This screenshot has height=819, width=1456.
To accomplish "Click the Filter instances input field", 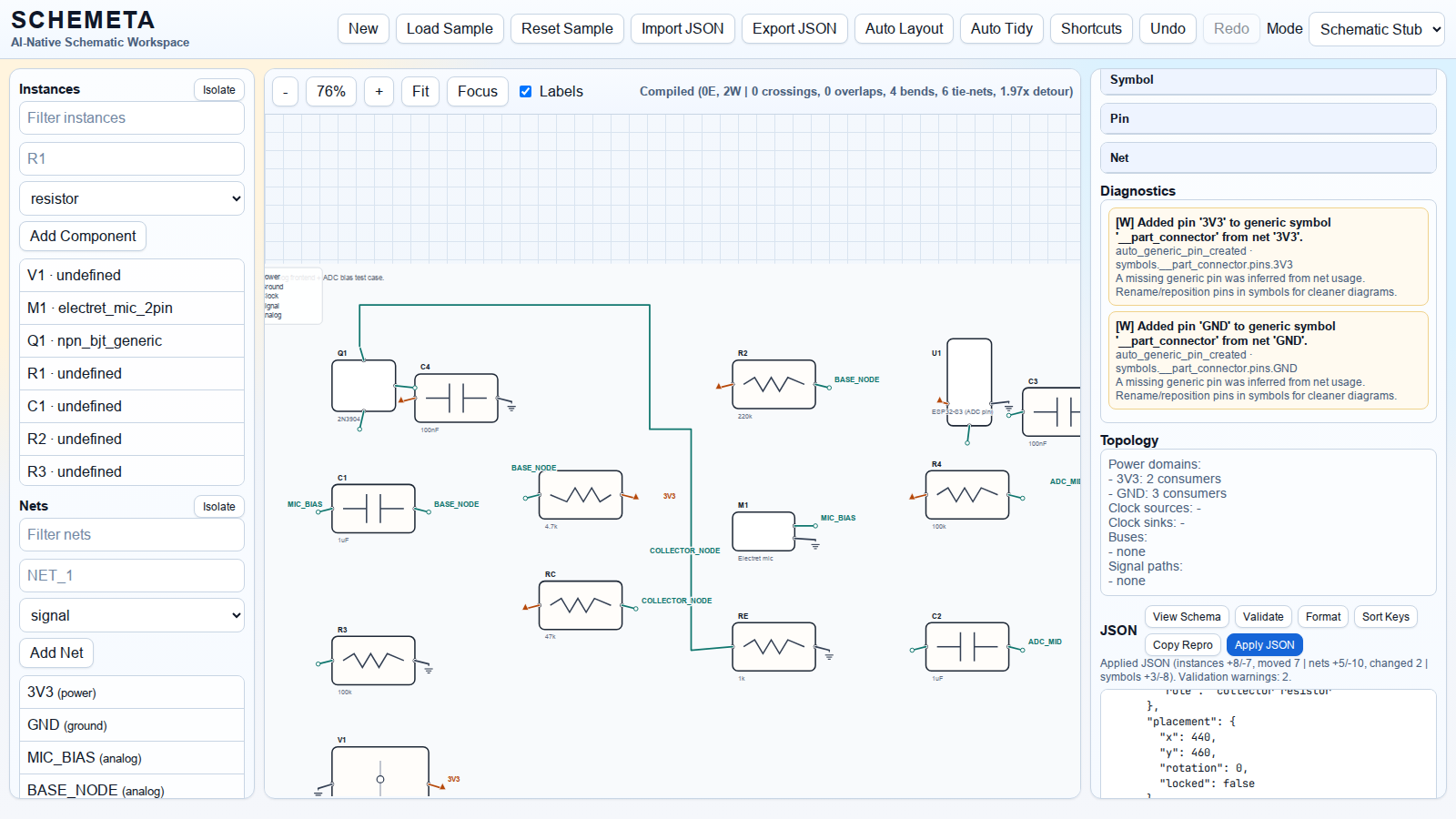I will click(x=132, y=117).
